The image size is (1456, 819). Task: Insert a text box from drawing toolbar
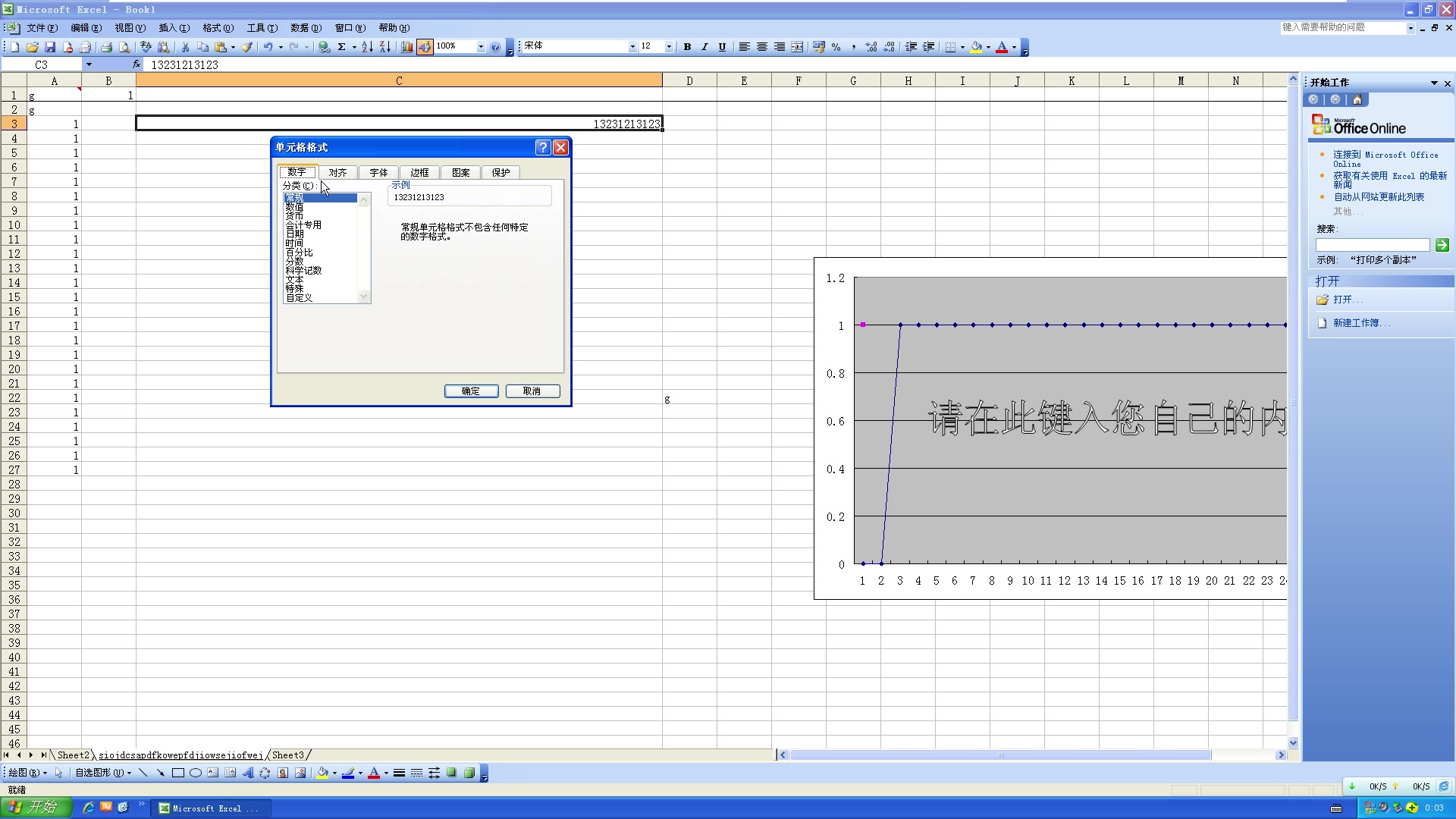(213, 773)
